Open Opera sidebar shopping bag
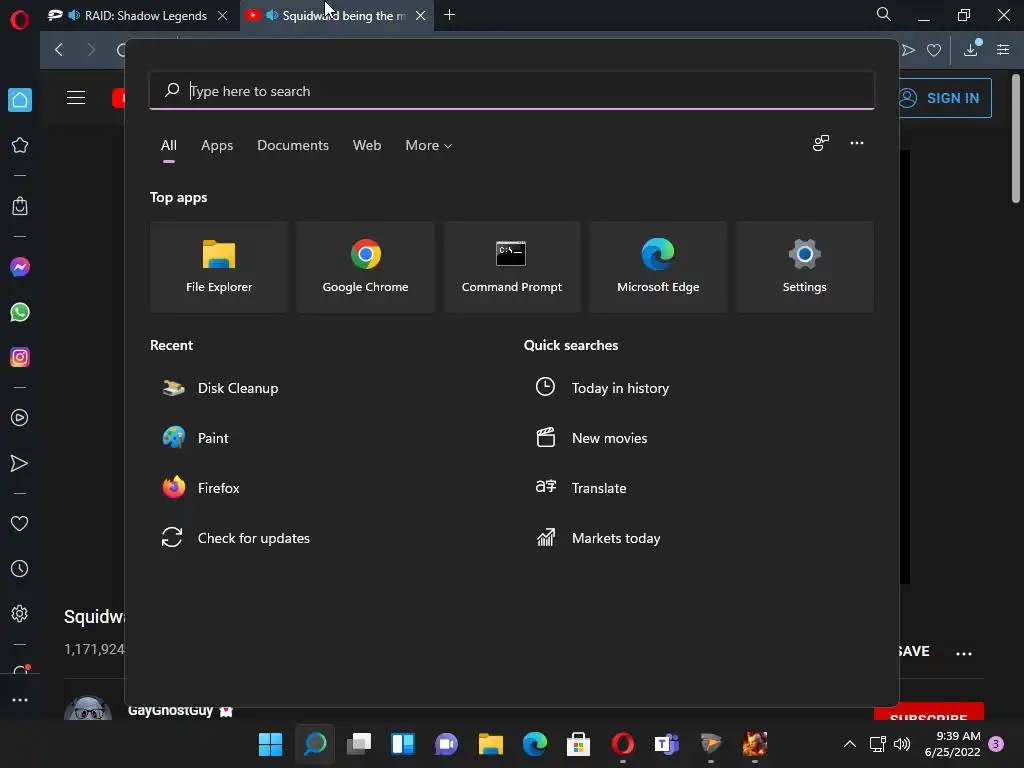Image resolution: width=1024 pixels, height=768 pixels. point(20,206)
